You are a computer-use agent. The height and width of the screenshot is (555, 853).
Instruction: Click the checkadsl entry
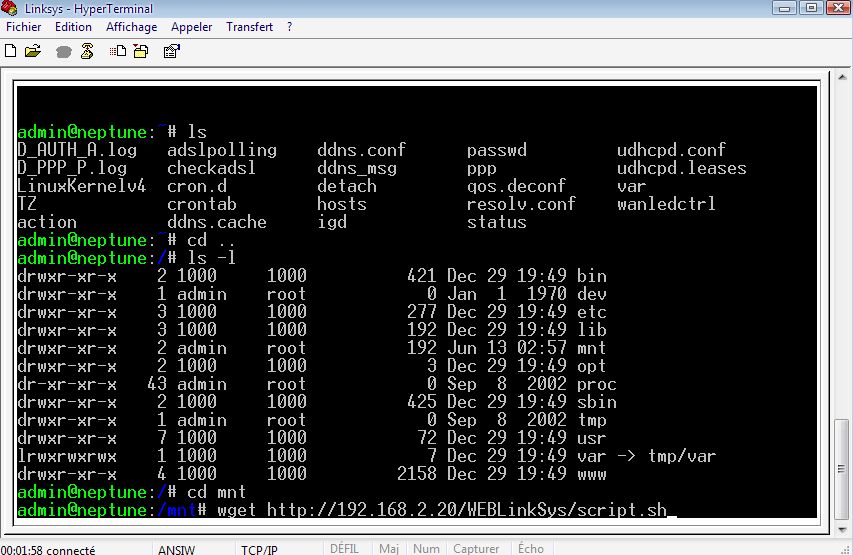(212, 168)
